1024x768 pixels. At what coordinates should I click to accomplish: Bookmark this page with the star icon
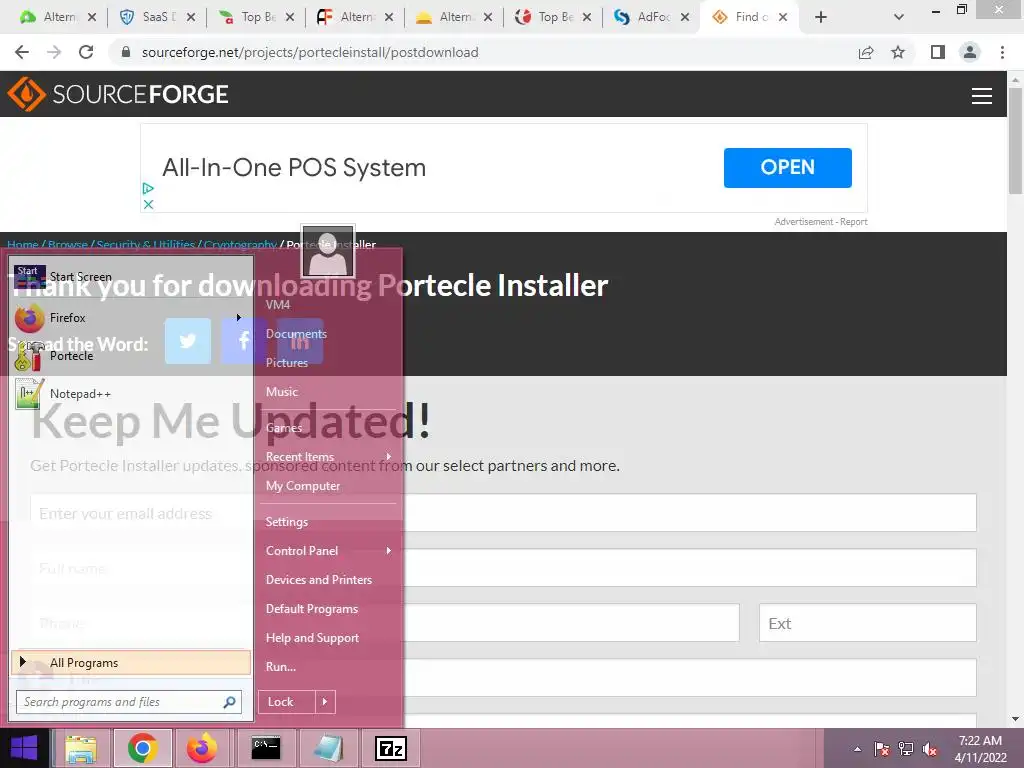coord(898,52)
